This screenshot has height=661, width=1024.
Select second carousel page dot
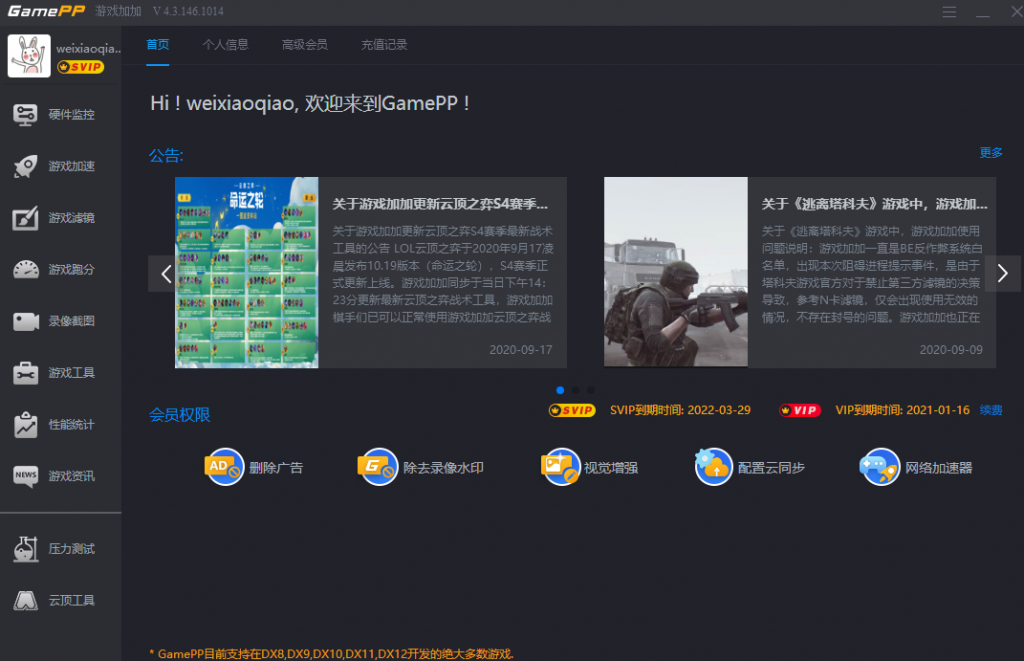click(x=575, y=390)
